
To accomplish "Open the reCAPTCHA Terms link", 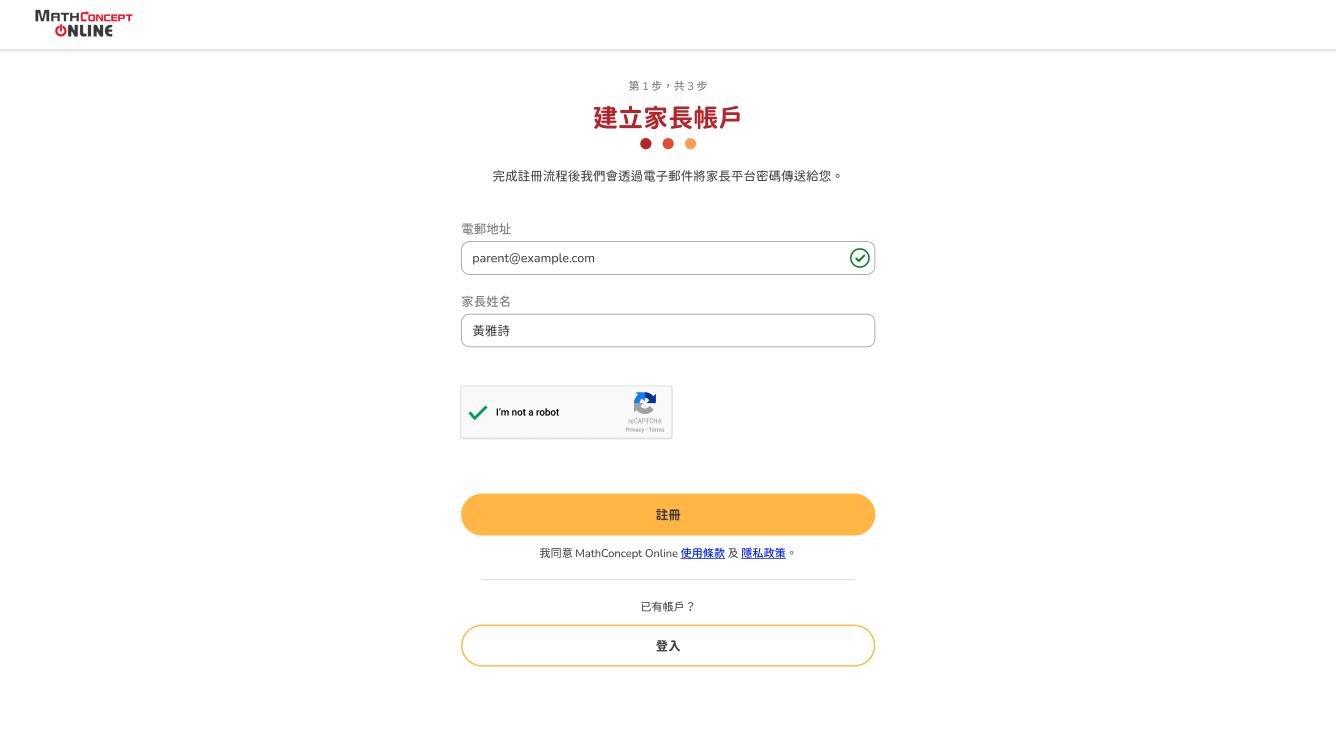I will click(656, 430).
